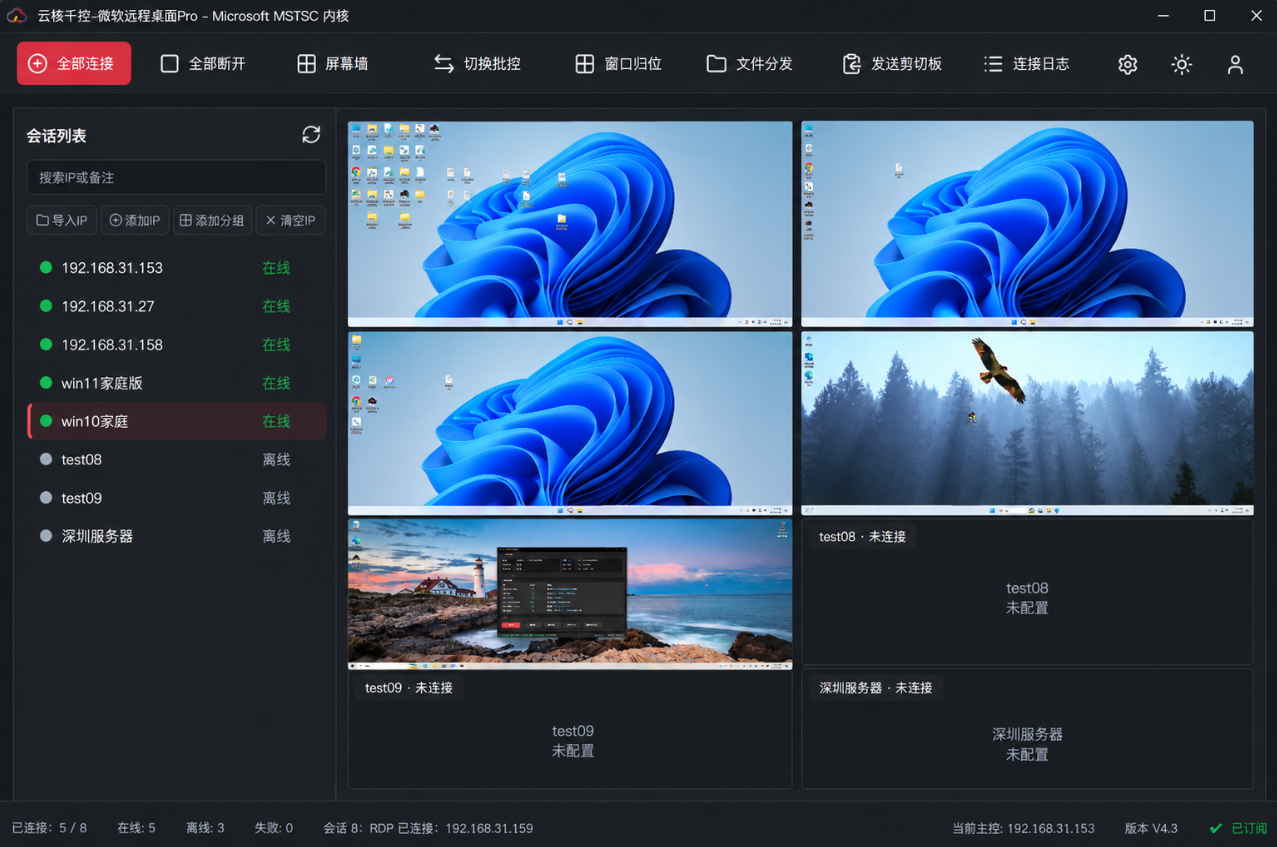The width and height of the screenshot is (1277, 847).
Task: Click 已连接: 5 / 8 in status bar
Action: coord(49,828)
